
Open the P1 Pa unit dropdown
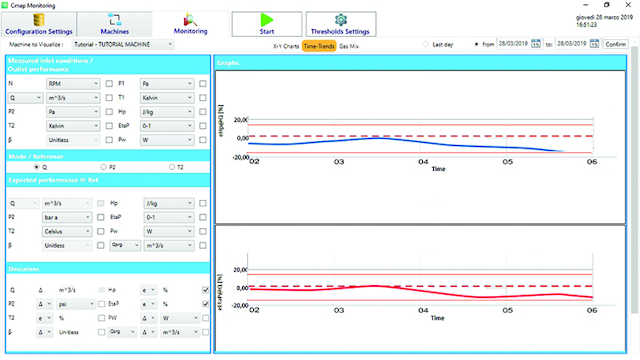(167, 84)
